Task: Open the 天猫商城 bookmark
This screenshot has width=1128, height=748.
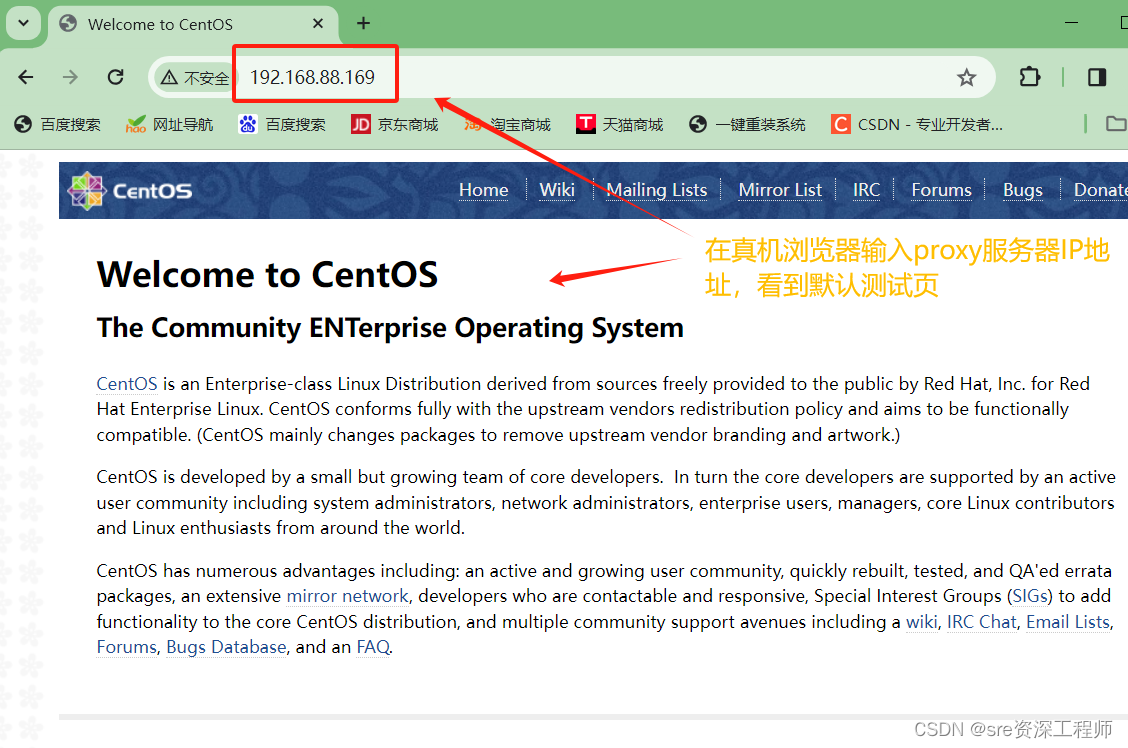Action: coord(619,124)
